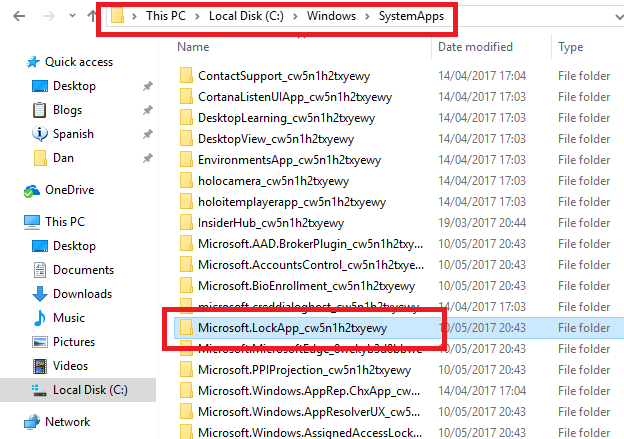The height and width of the screenshot is (439, 624).
Task: Select the Microsoft.AccountsControl folder
Action: coord(311,265)
